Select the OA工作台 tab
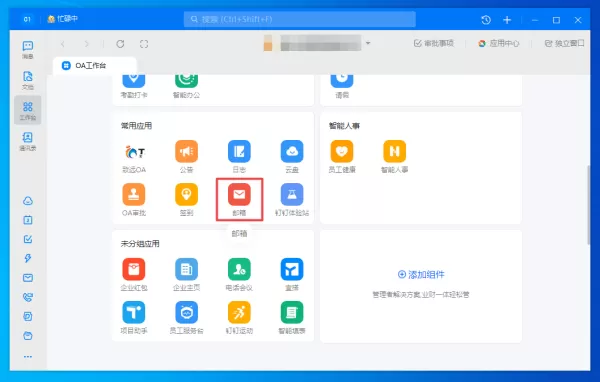Screen dimensions: 600x382 point(95,65)
